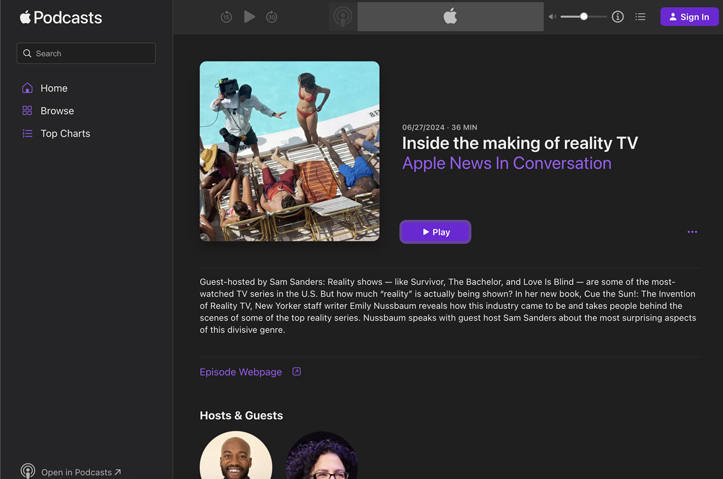Click the Hosts & Guests heading
Image resolution: width=723 pixels, height=479 pixels.
coord(241,415)
